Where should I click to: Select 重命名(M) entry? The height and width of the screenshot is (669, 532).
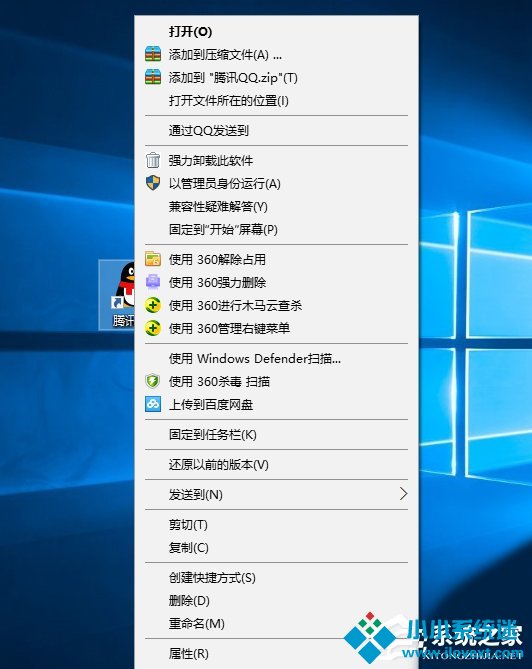coord(276,623)
